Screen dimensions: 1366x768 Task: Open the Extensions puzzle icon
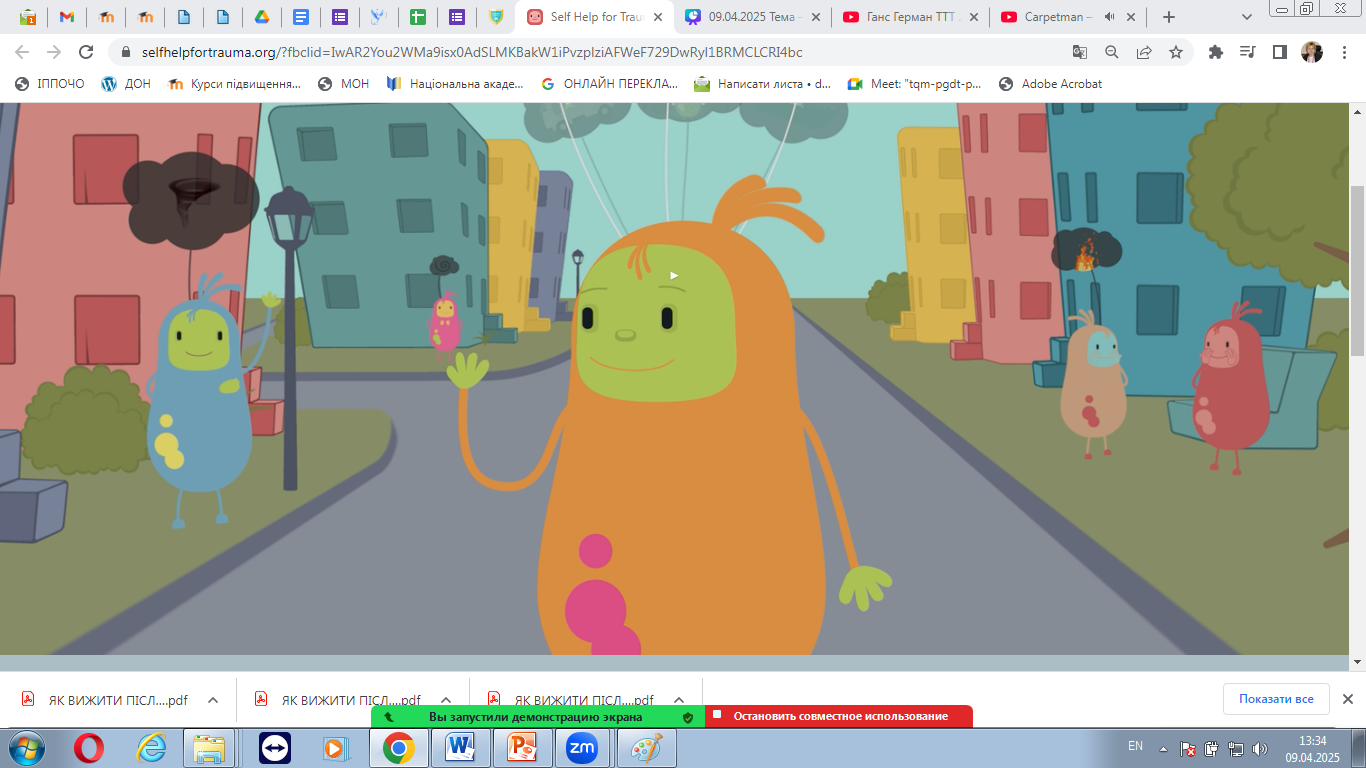tap(1216, 52)
